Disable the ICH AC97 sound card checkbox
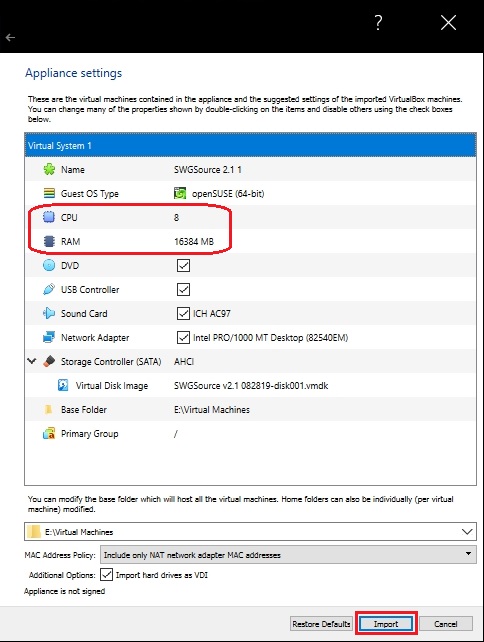The height and width of the screenshot is (642, 484). (183, 314)
